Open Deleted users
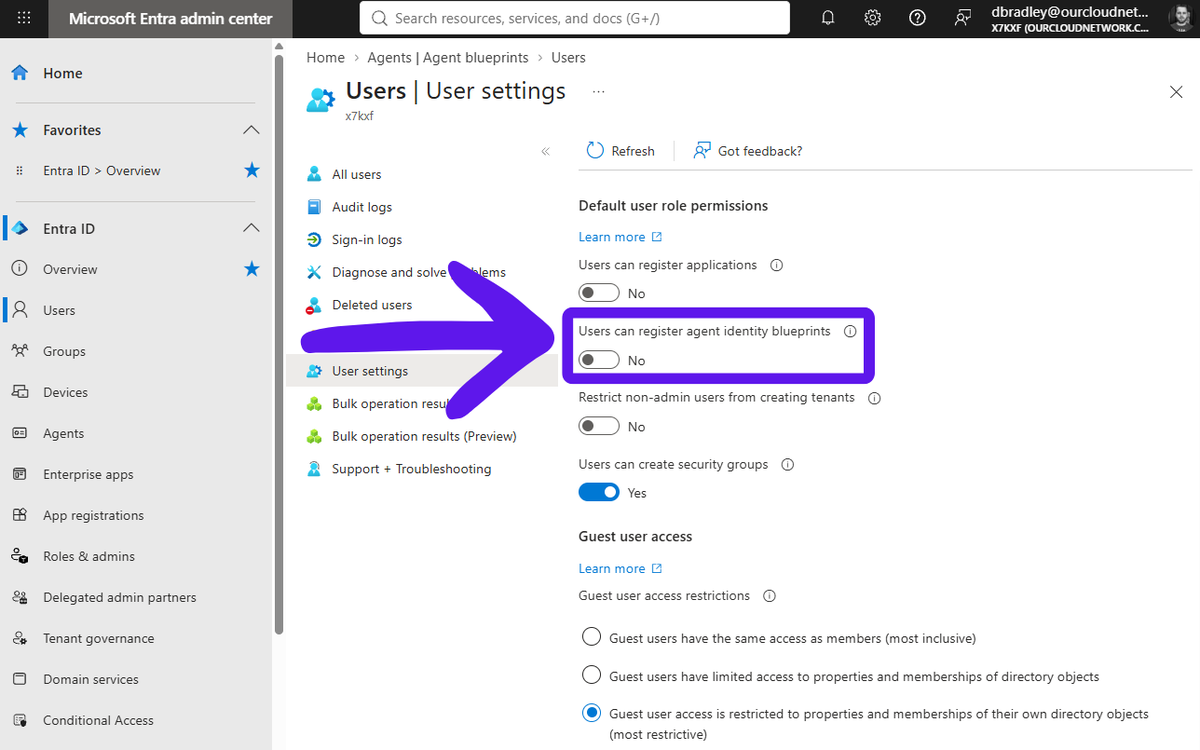This screenshot has height=750, width=1200. point(372,305)
